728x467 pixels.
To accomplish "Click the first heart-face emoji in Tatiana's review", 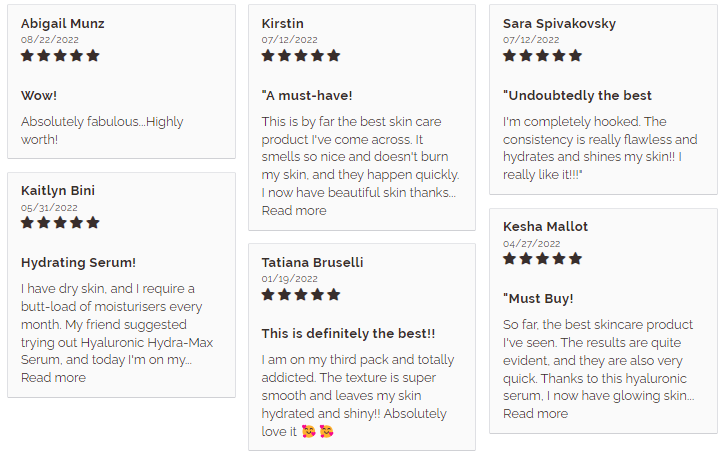I will (309, 431).
